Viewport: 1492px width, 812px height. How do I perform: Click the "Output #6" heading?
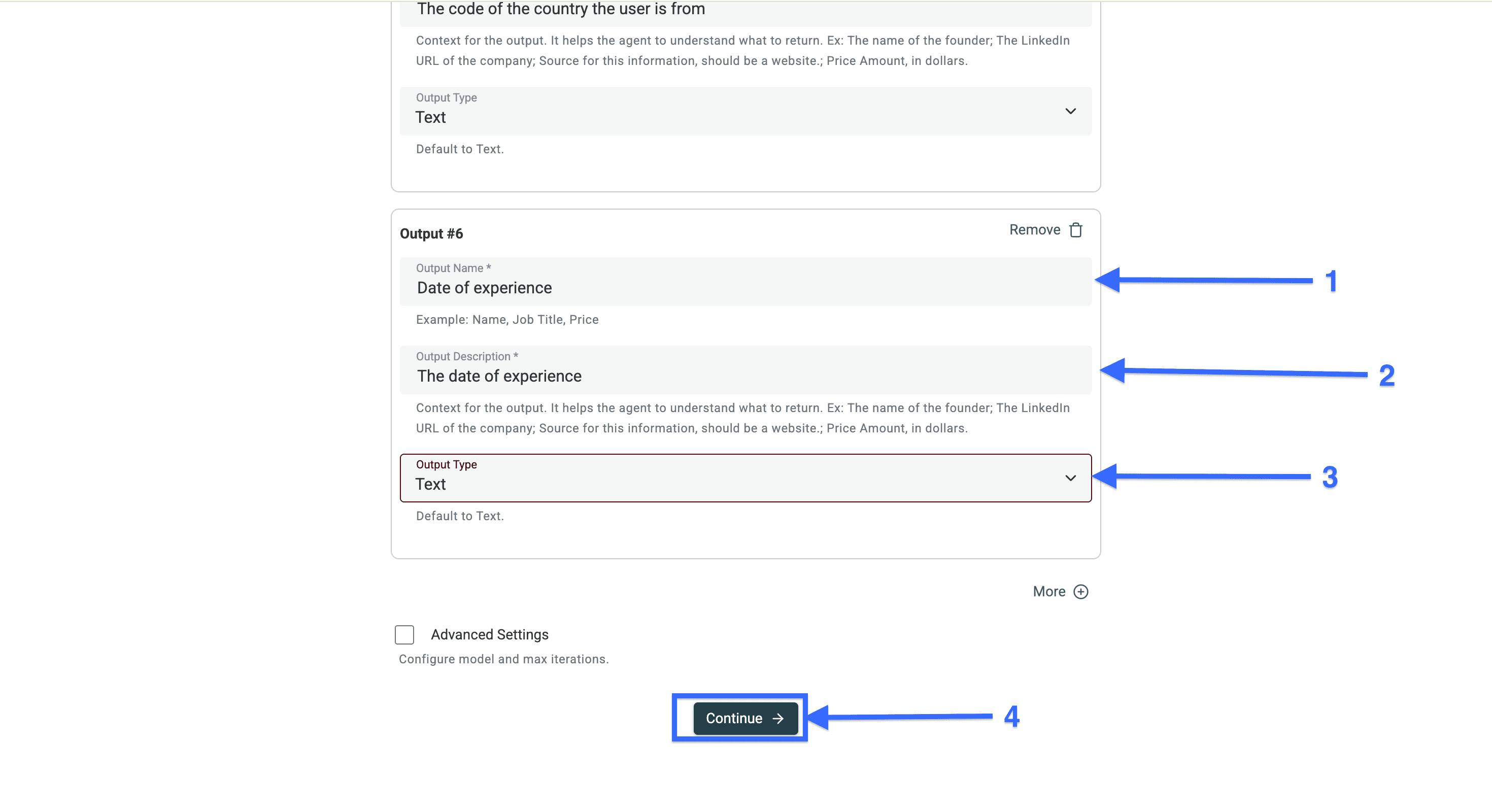click(431, 233)
